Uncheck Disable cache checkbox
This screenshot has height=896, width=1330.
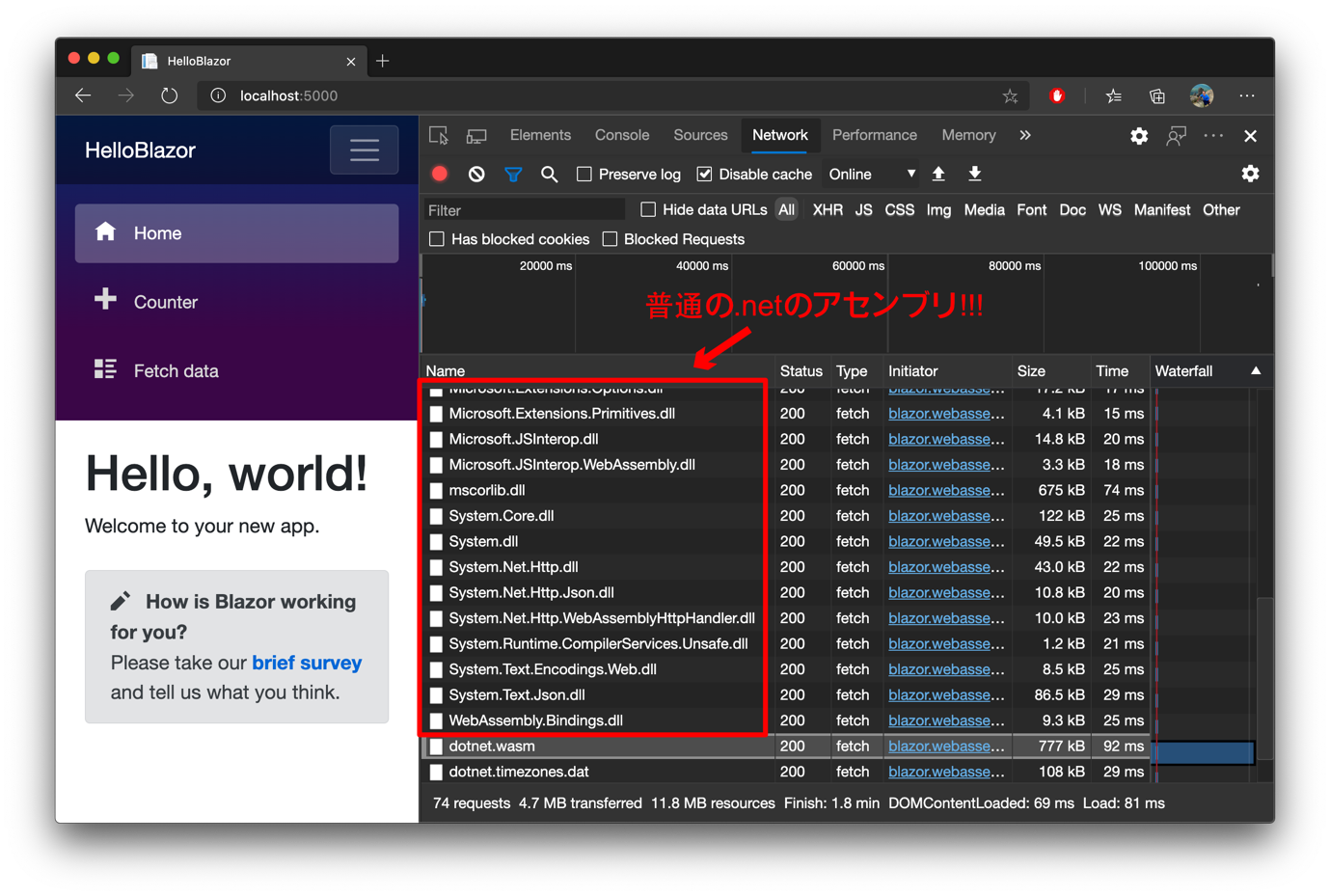704,175
